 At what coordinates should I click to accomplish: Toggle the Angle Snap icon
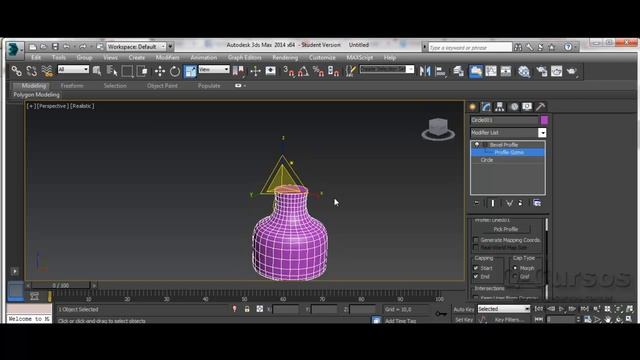(x=303, y=71)
